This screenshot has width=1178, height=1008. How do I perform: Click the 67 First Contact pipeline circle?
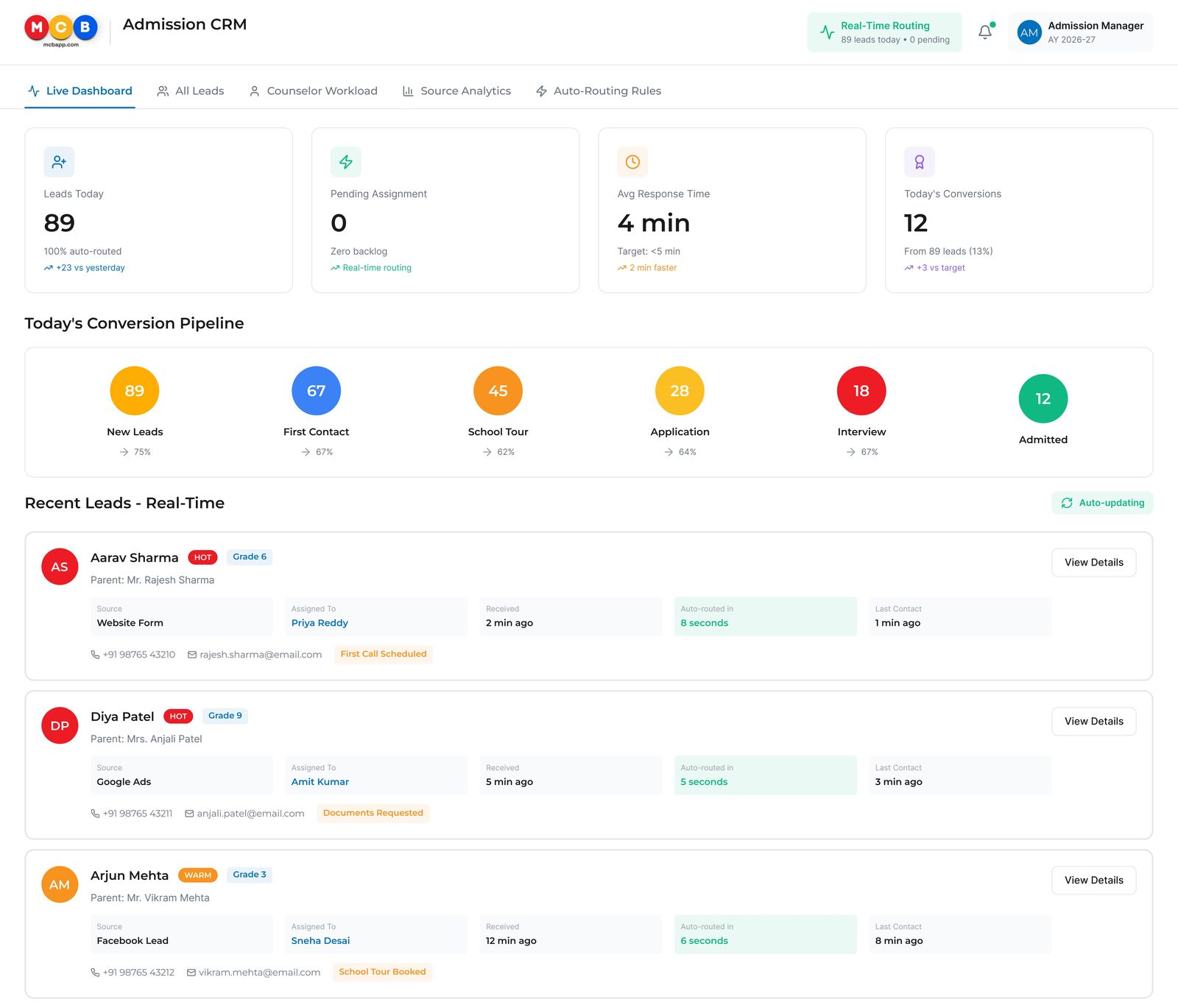pyautogui.click(x=317, y=391)
